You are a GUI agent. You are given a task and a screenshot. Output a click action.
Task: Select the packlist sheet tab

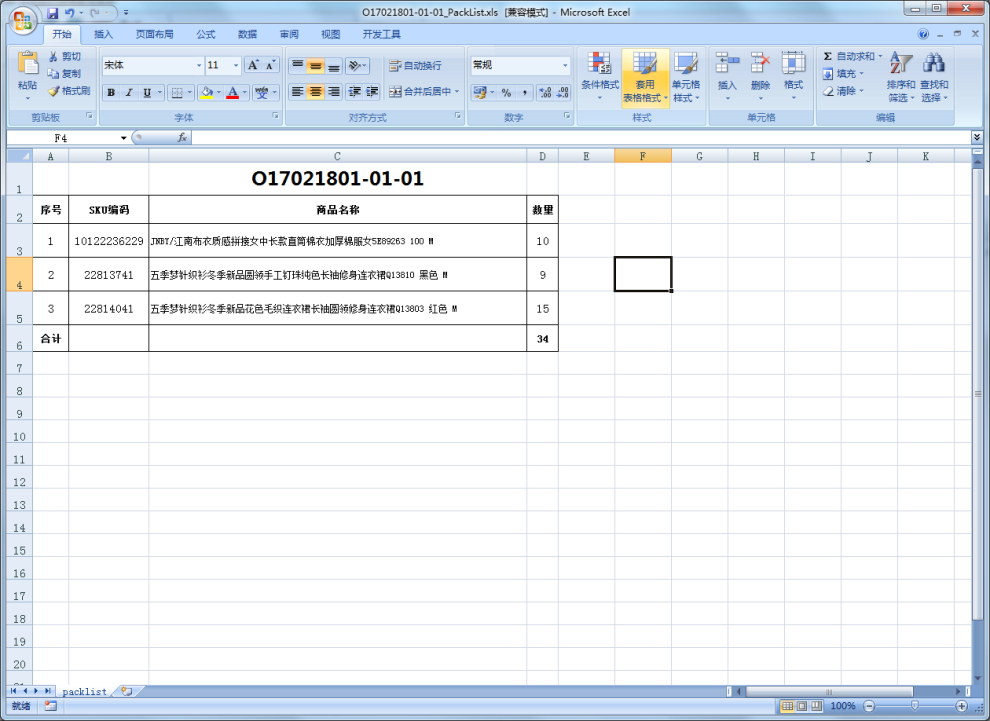[x=84, y=691]
